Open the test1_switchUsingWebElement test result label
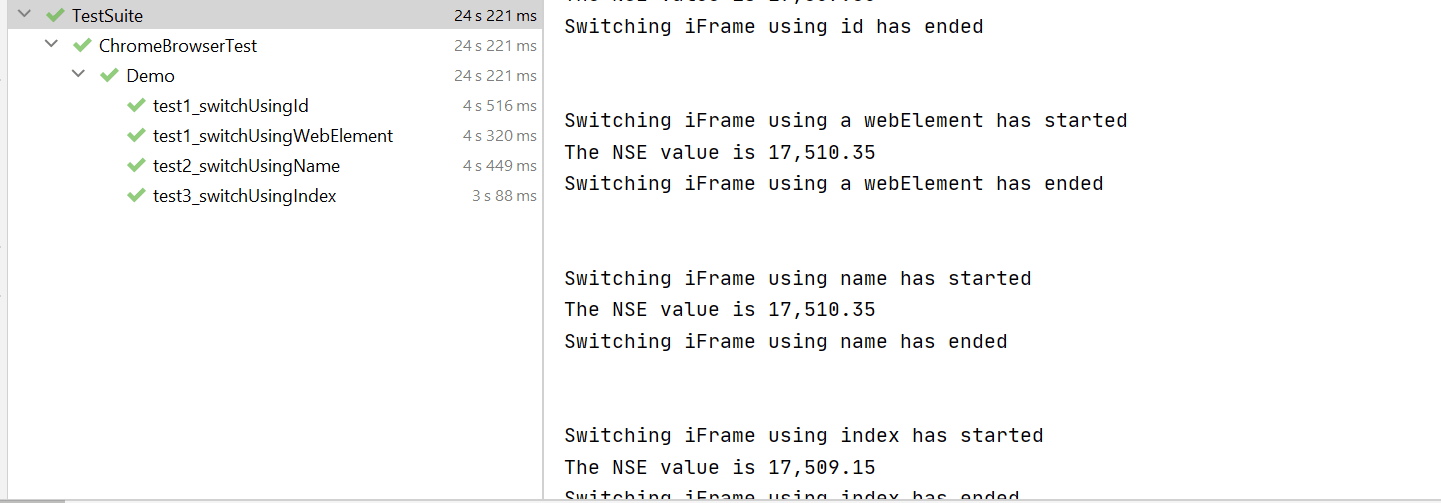This screenshot has height=503, width=1441. [x=273, y=136]
